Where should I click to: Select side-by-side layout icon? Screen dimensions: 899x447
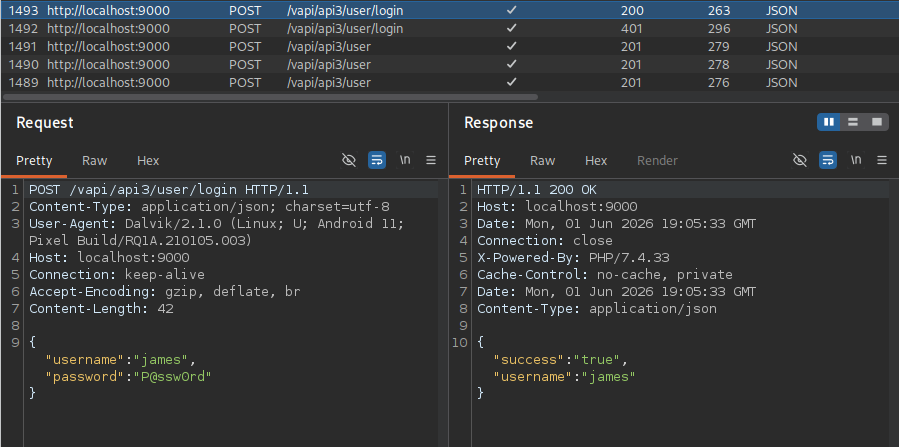click(828, 122)
